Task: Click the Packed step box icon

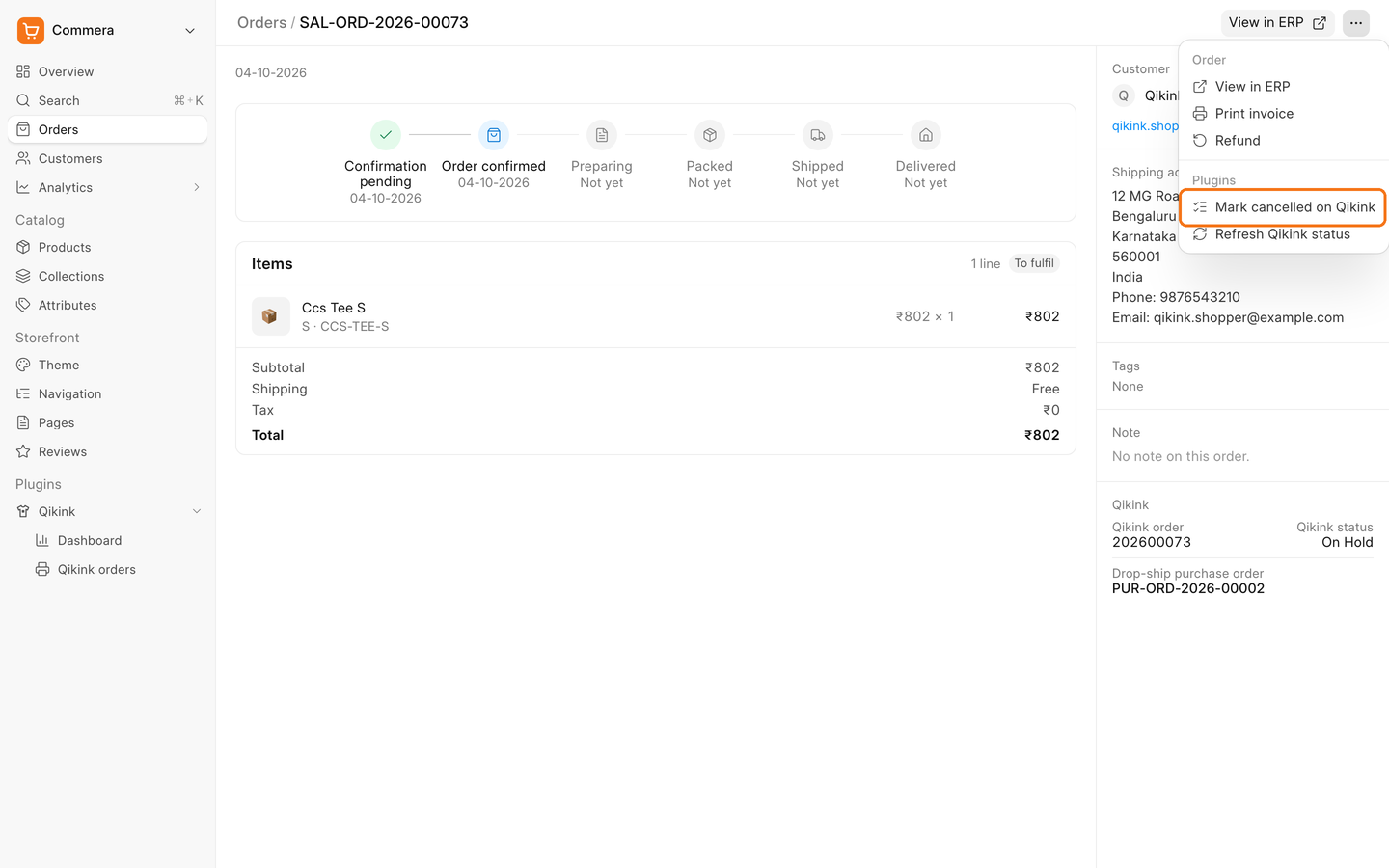Action: point(710,135)
